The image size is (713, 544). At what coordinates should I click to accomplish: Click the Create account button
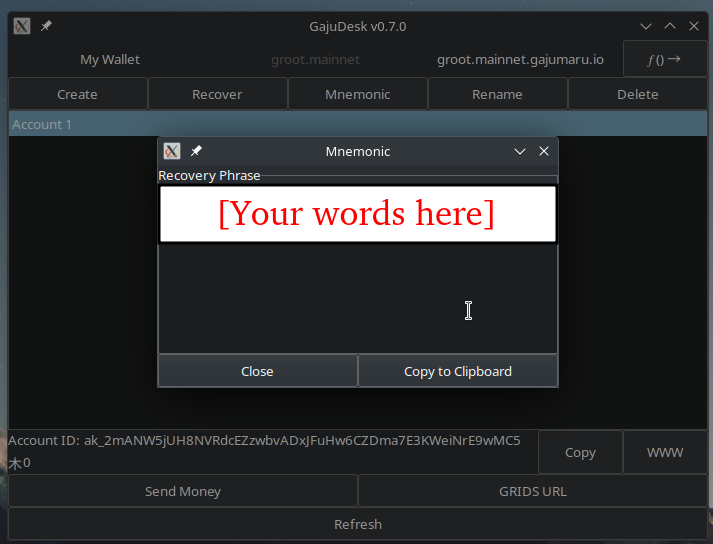pos(77,94)
